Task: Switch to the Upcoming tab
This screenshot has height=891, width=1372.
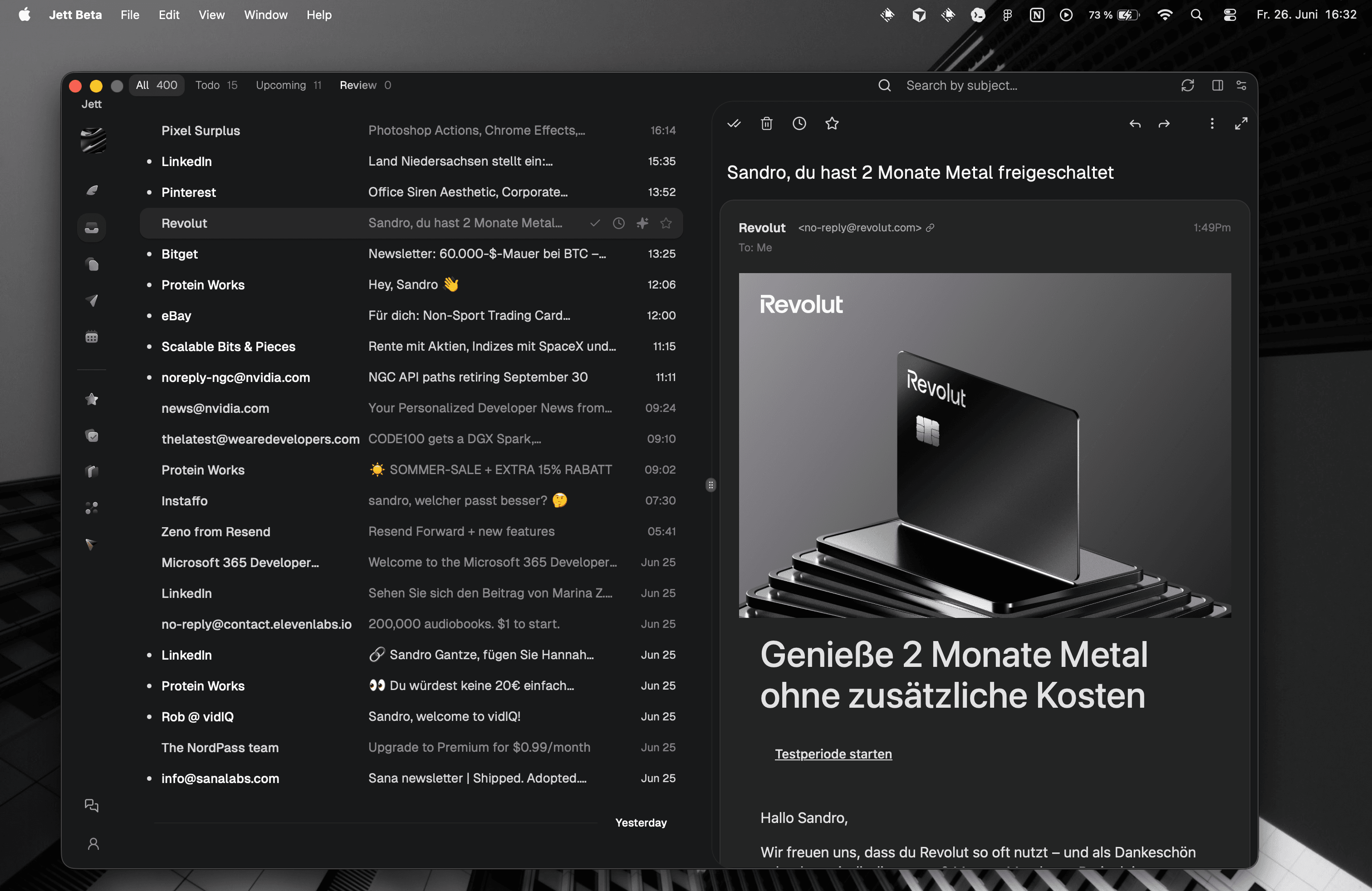Action: pyautogui.click(x=288, y=85)
